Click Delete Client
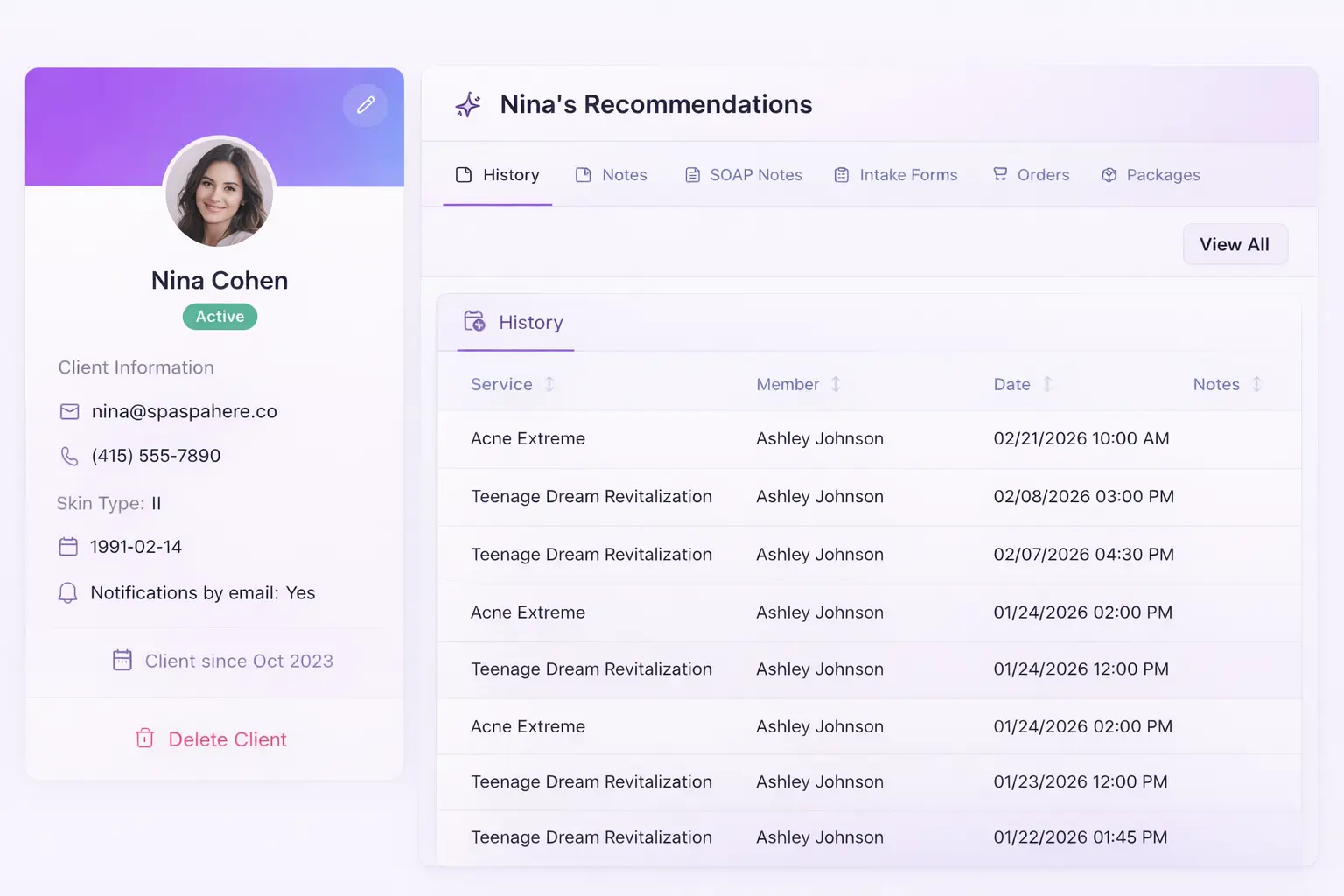Viewport: 1344px width, 896px height. click(x=210, y=738)
